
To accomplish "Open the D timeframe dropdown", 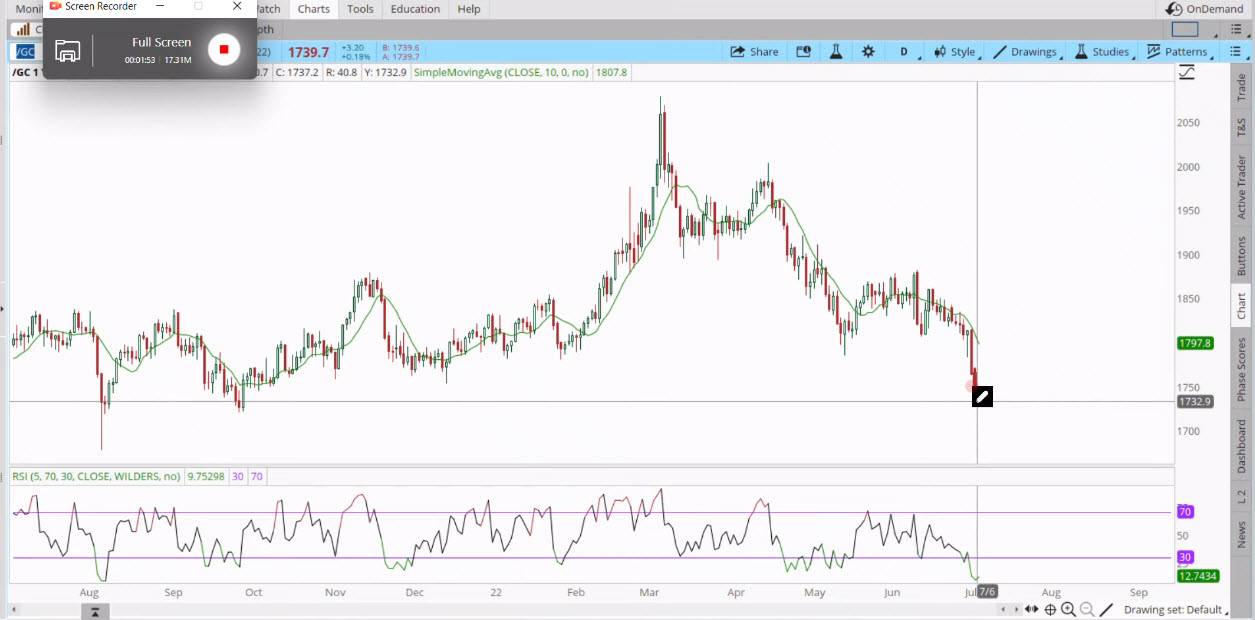I will point(904,52).
